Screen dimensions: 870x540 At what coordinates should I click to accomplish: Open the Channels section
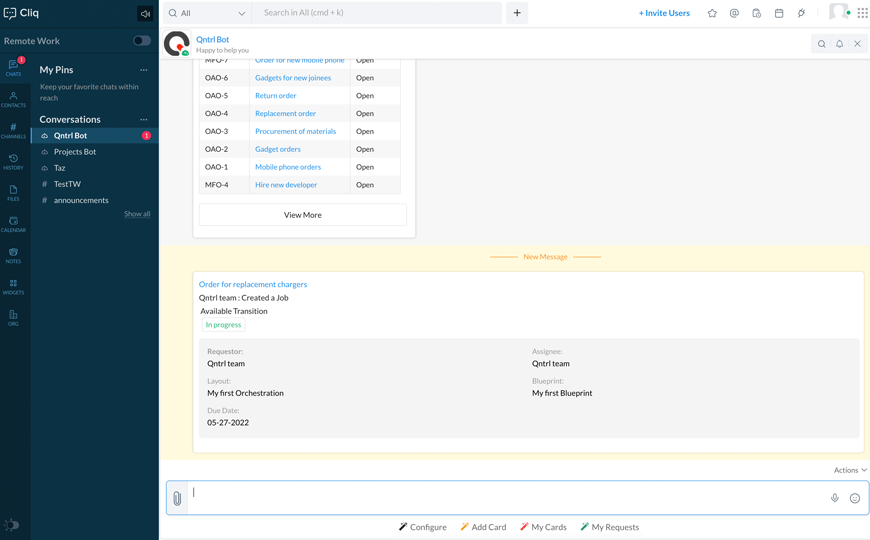(x=13, y=130)
